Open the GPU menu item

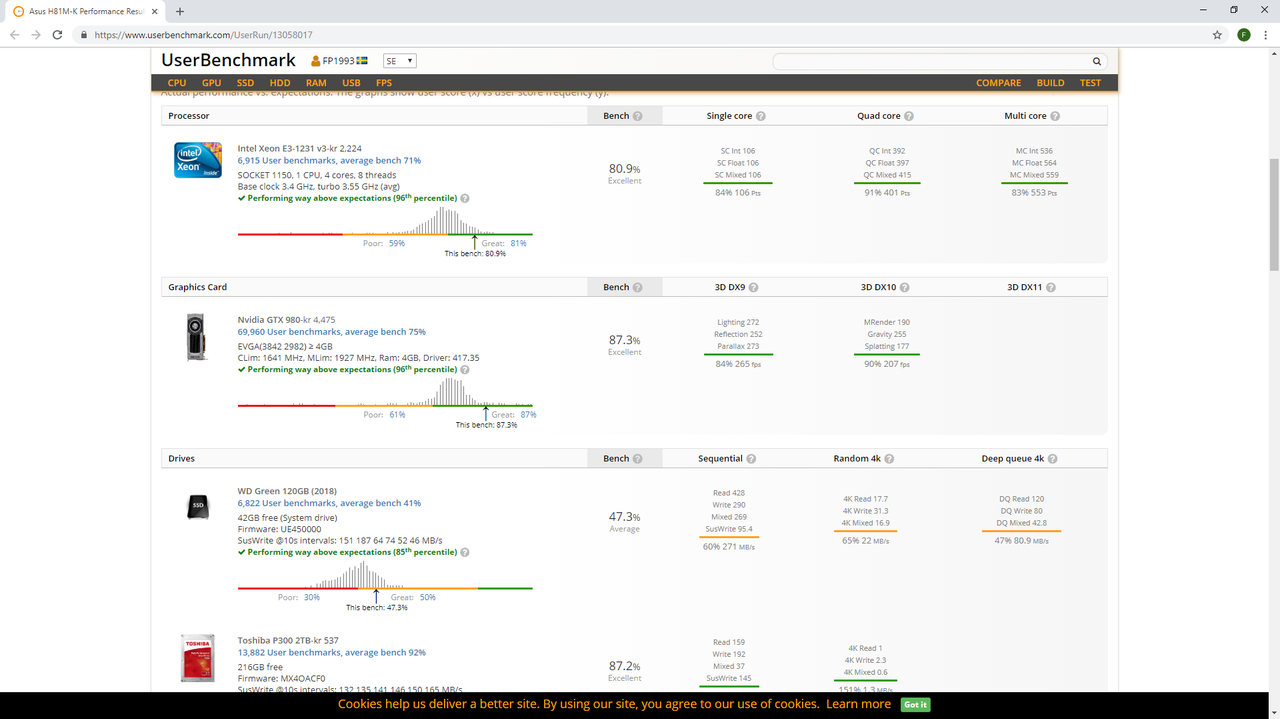click(x=212, y=83)
